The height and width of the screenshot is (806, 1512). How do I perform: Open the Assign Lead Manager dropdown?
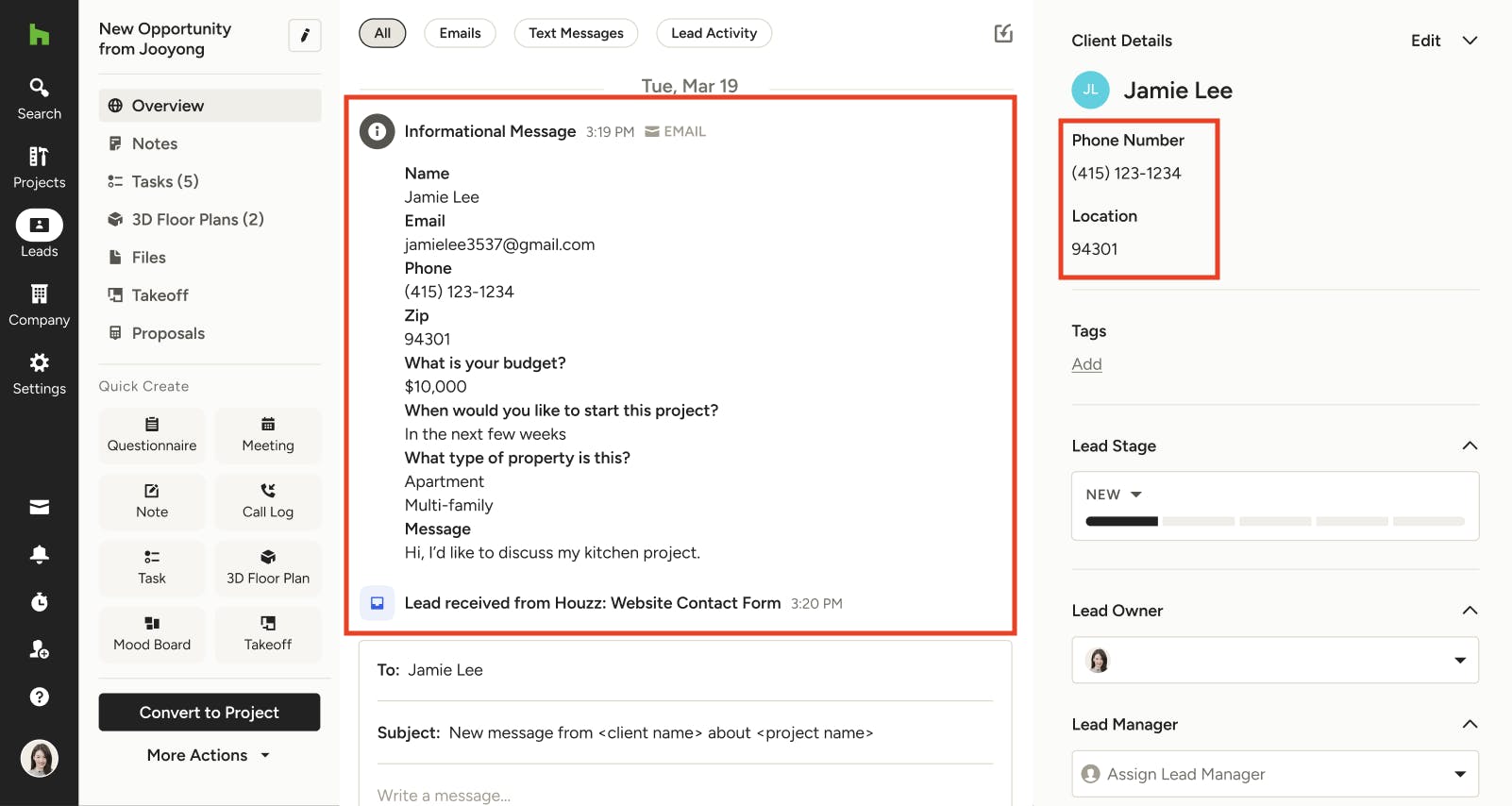click(1274, 774)
